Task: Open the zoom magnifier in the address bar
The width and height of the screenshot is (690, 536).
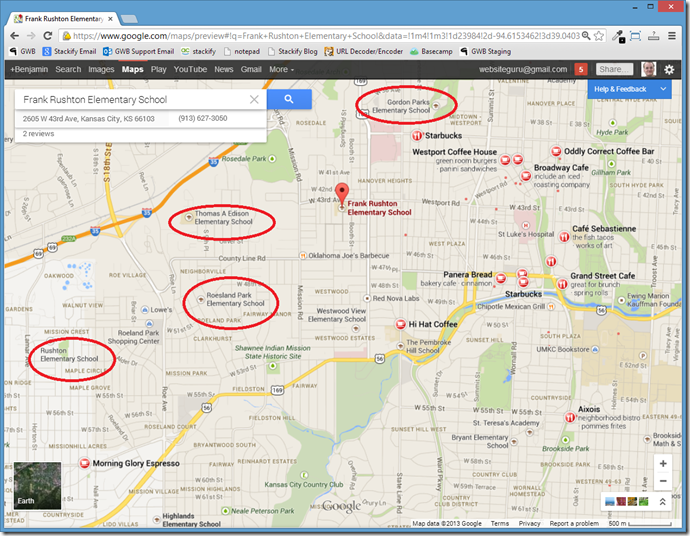Action: pyautogui.click(x=586, y=36)
